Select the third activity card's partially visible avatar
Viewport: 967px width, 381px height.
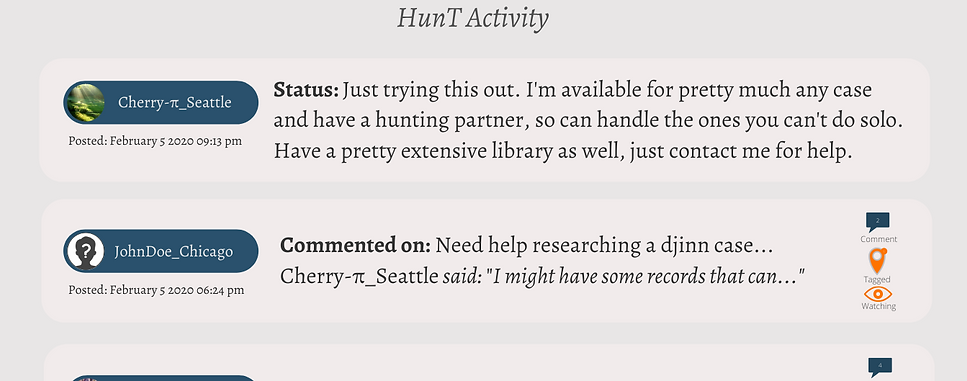click(85, 379)
